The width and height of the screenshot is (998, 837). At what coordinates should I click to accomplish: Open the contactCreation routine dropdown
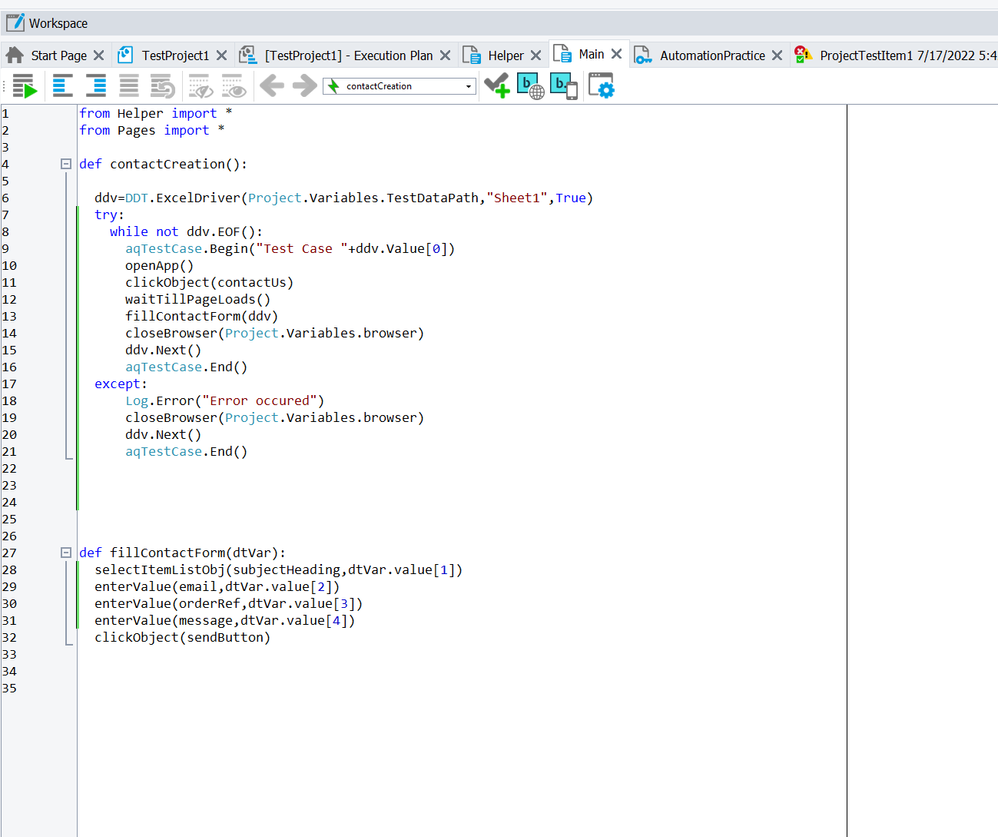click(x=469, y=87)
